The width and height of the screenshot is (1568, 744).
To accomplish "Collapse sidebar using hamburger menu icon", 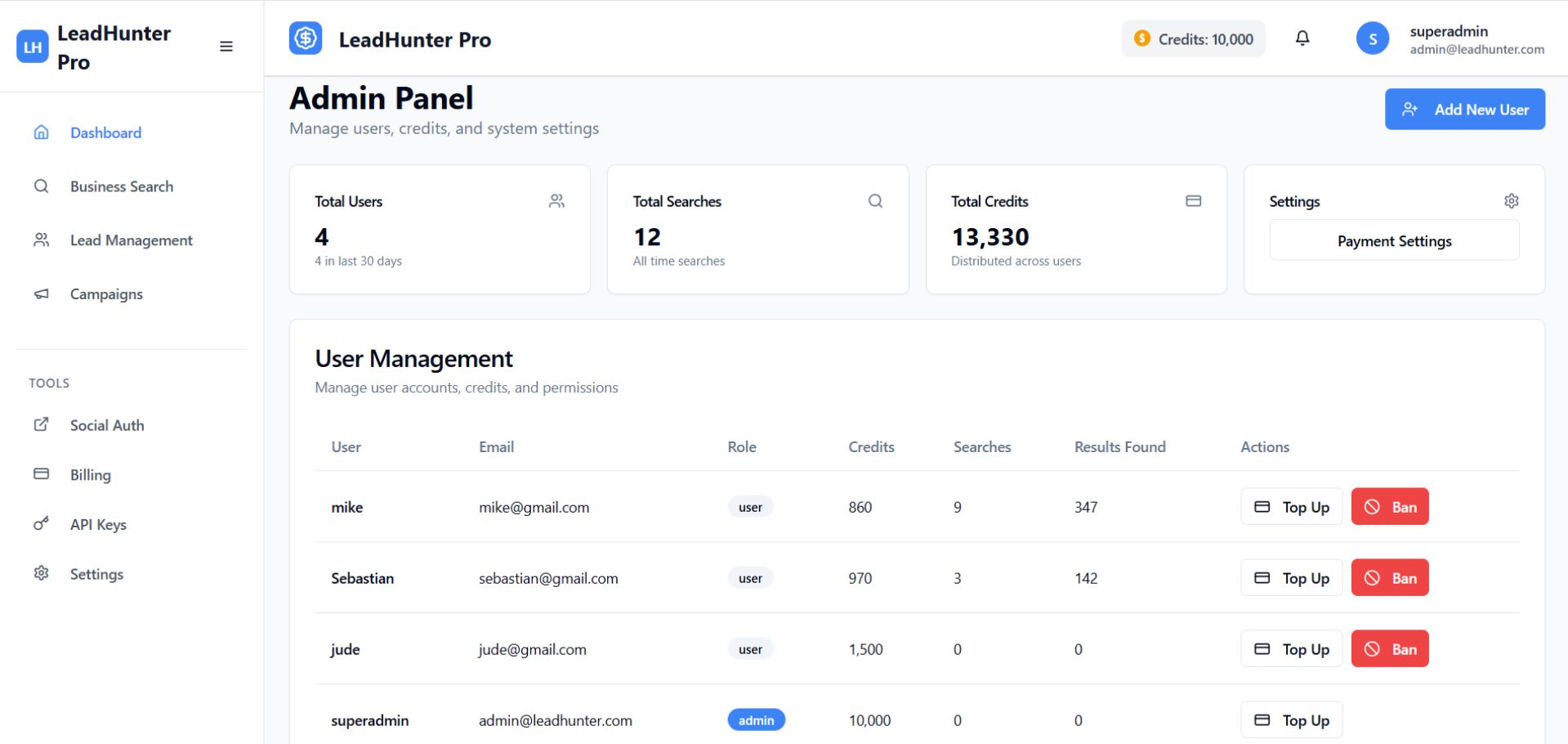I will 226,47.
